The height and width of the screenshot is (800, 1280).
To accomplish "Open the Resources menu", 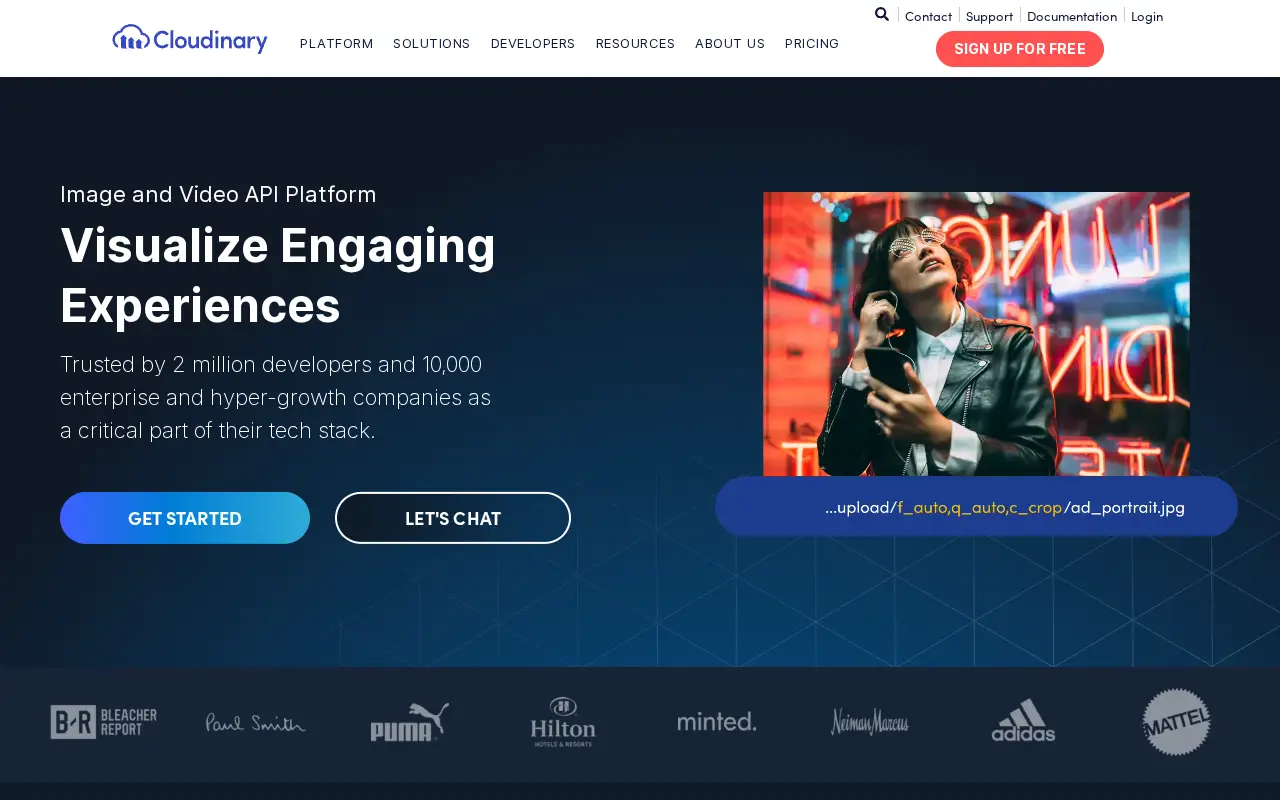I will pyautogui.click(x=635, y=44).
